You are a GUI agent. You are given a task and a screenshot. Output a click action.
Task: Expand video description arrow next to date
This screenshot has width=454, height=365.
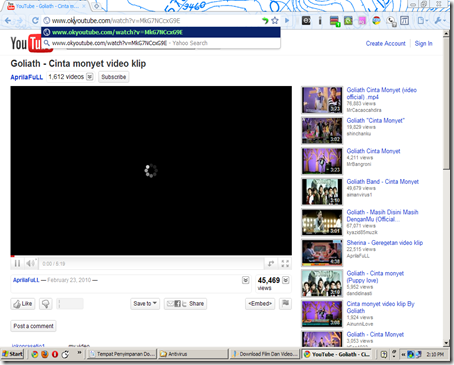coord(246,280)
